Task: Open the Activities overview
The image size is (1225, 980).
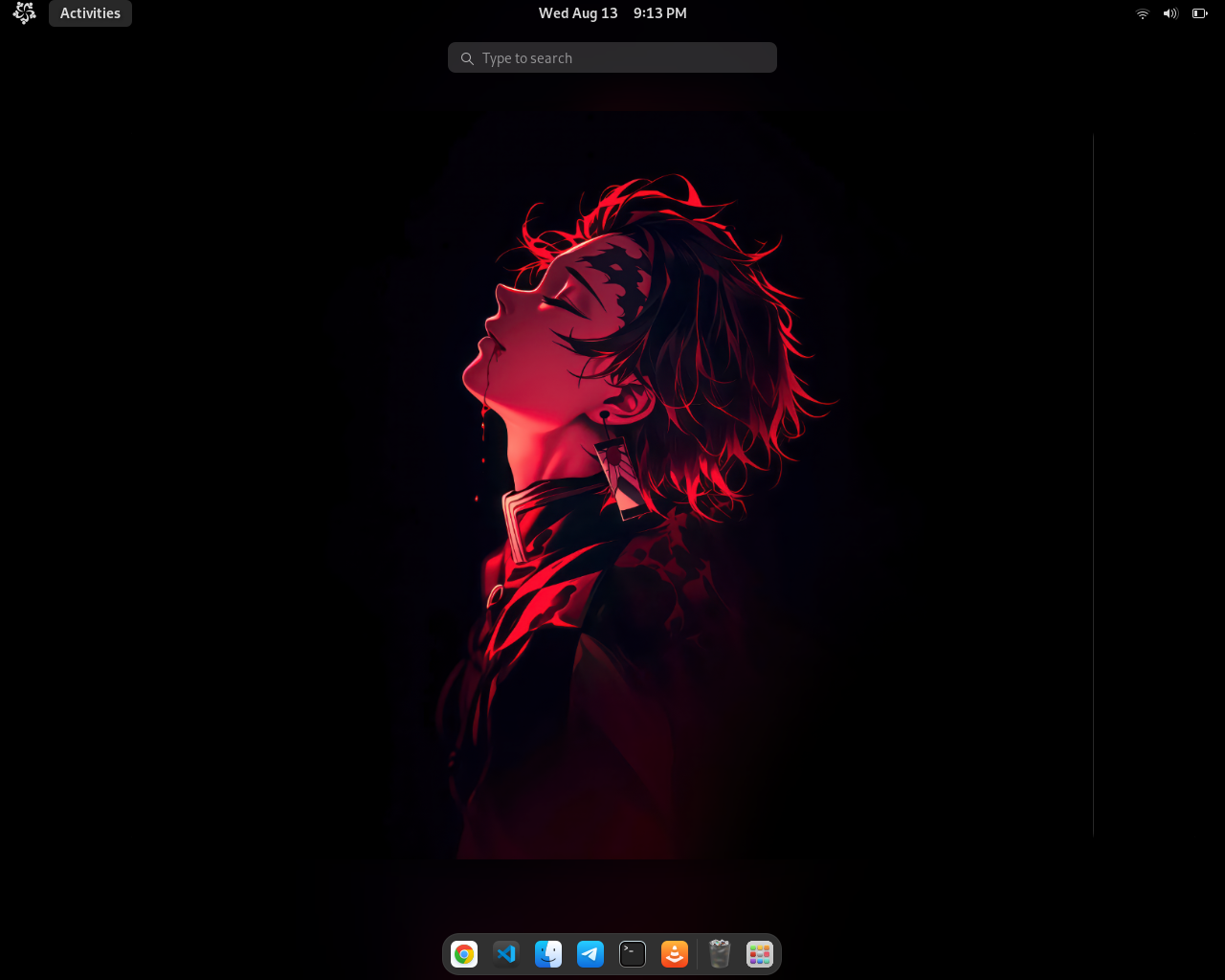Action: point(90,12)
